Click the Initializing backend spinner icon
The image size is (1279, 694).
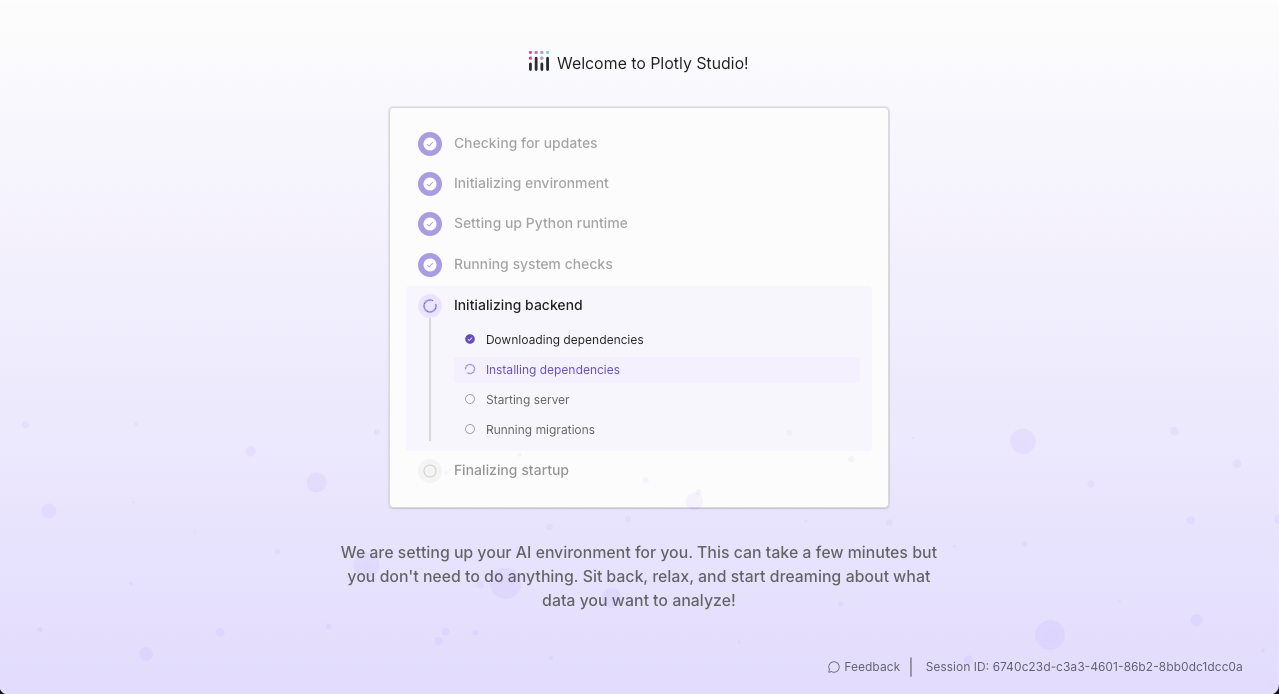tap(430, 306)
